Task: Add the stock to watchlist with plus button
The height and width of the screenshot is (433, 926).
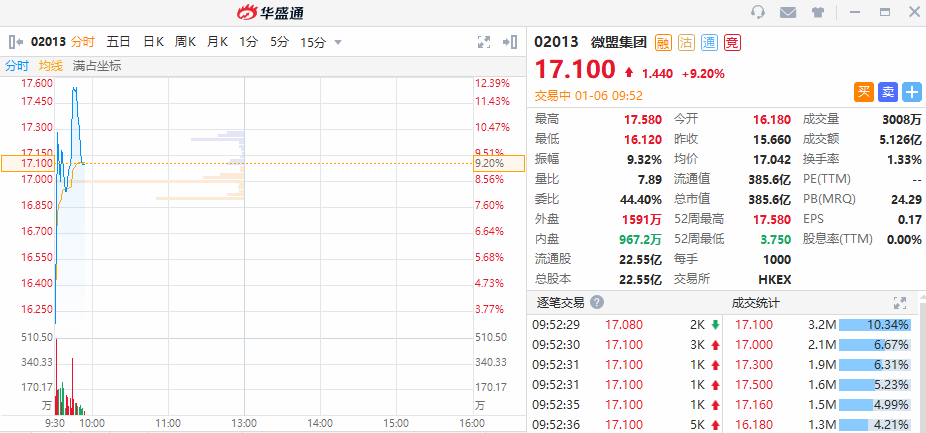Action: (x=912, y=92)
